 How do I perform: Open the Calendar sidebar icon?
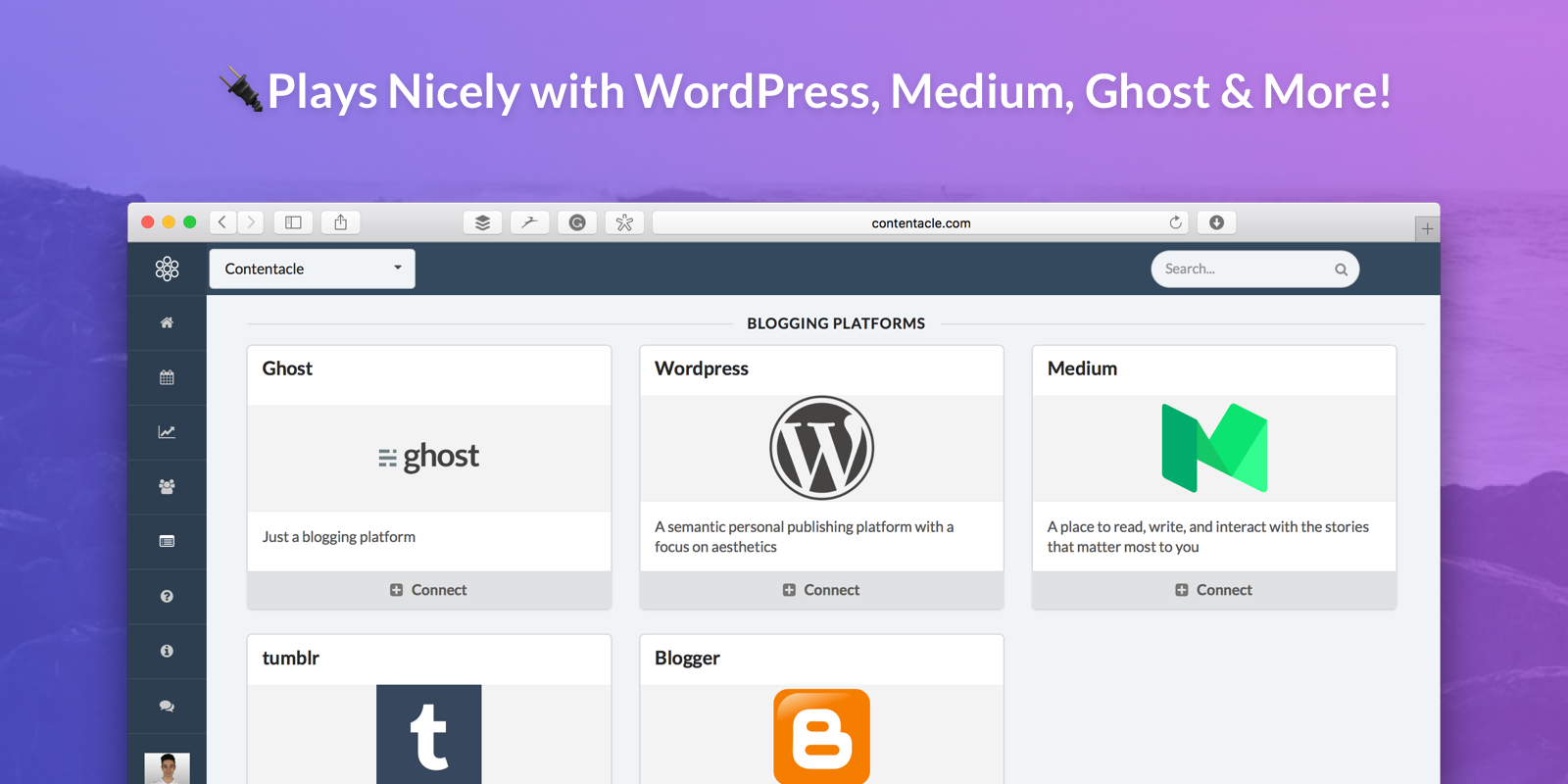click(167, 377)
